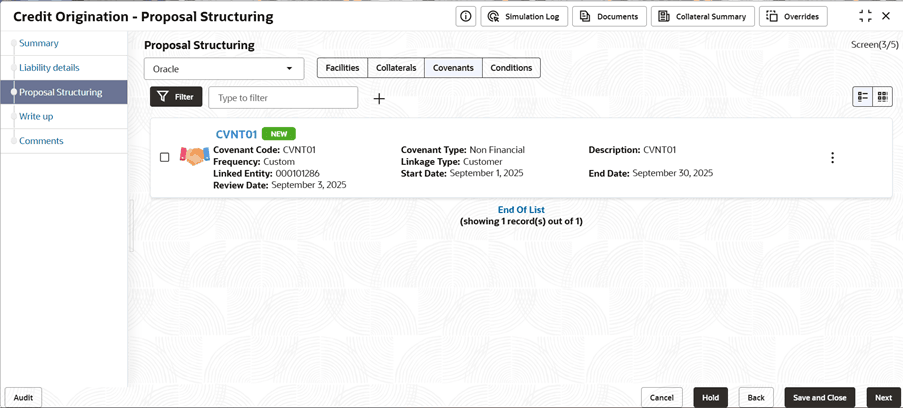Image resolution: width=903 pixels, height=408 pixels.
Task: Go to Write up step
Action: [36, 116]
